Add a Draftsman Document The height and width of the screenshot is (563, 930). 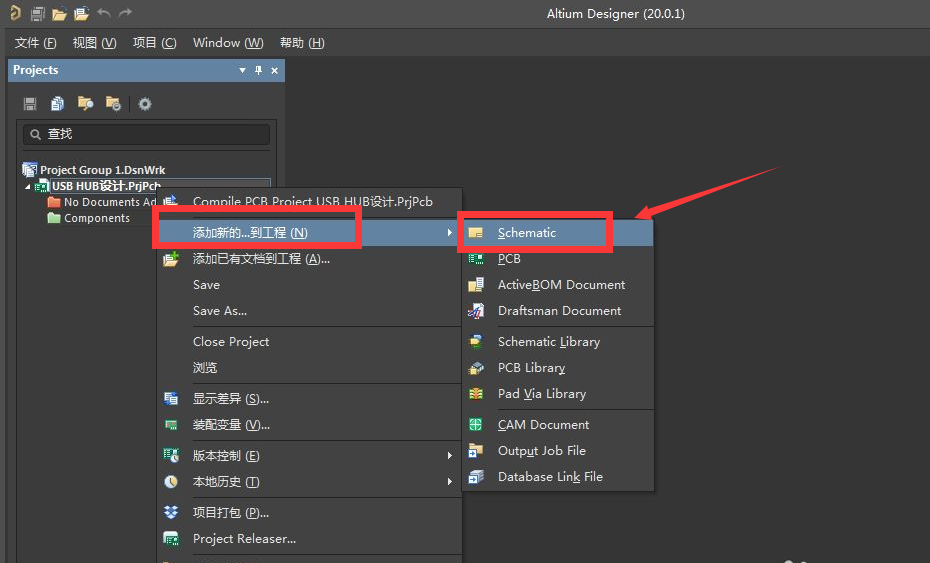pos(558,310)
